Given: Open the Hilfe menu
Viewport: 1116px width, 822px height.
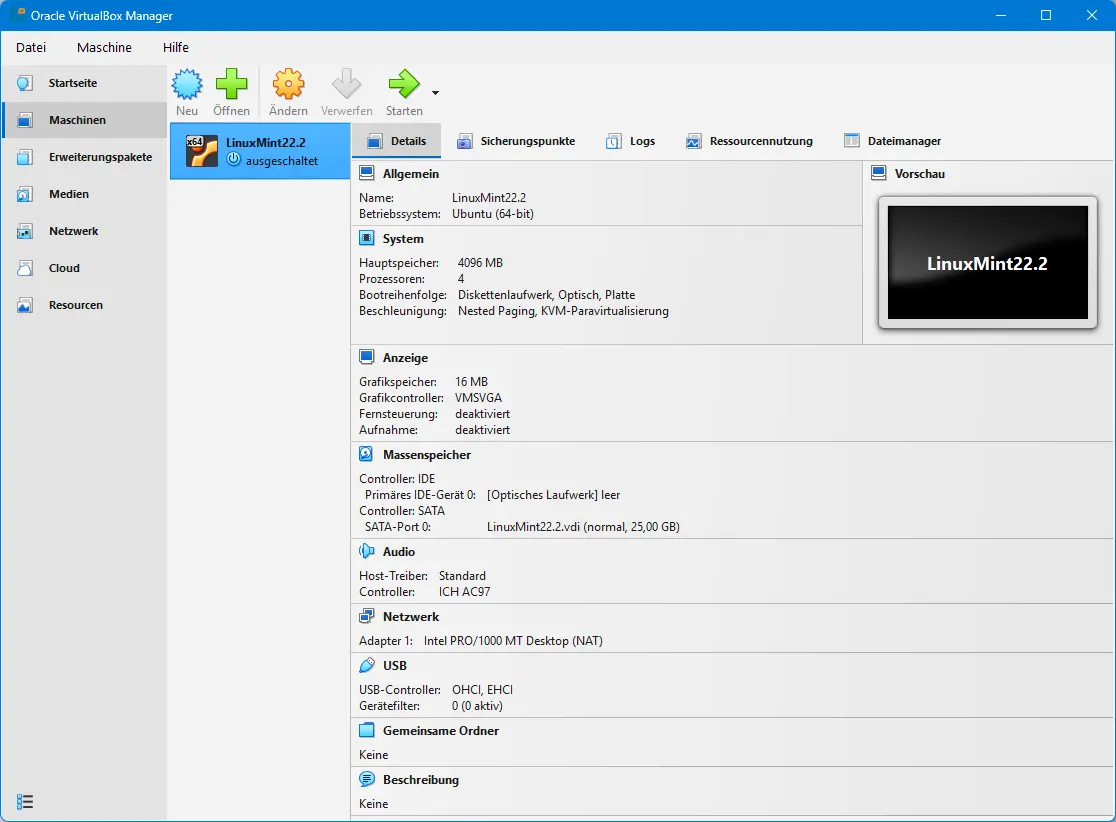Looking at the screenshot, I should (176, 47).
